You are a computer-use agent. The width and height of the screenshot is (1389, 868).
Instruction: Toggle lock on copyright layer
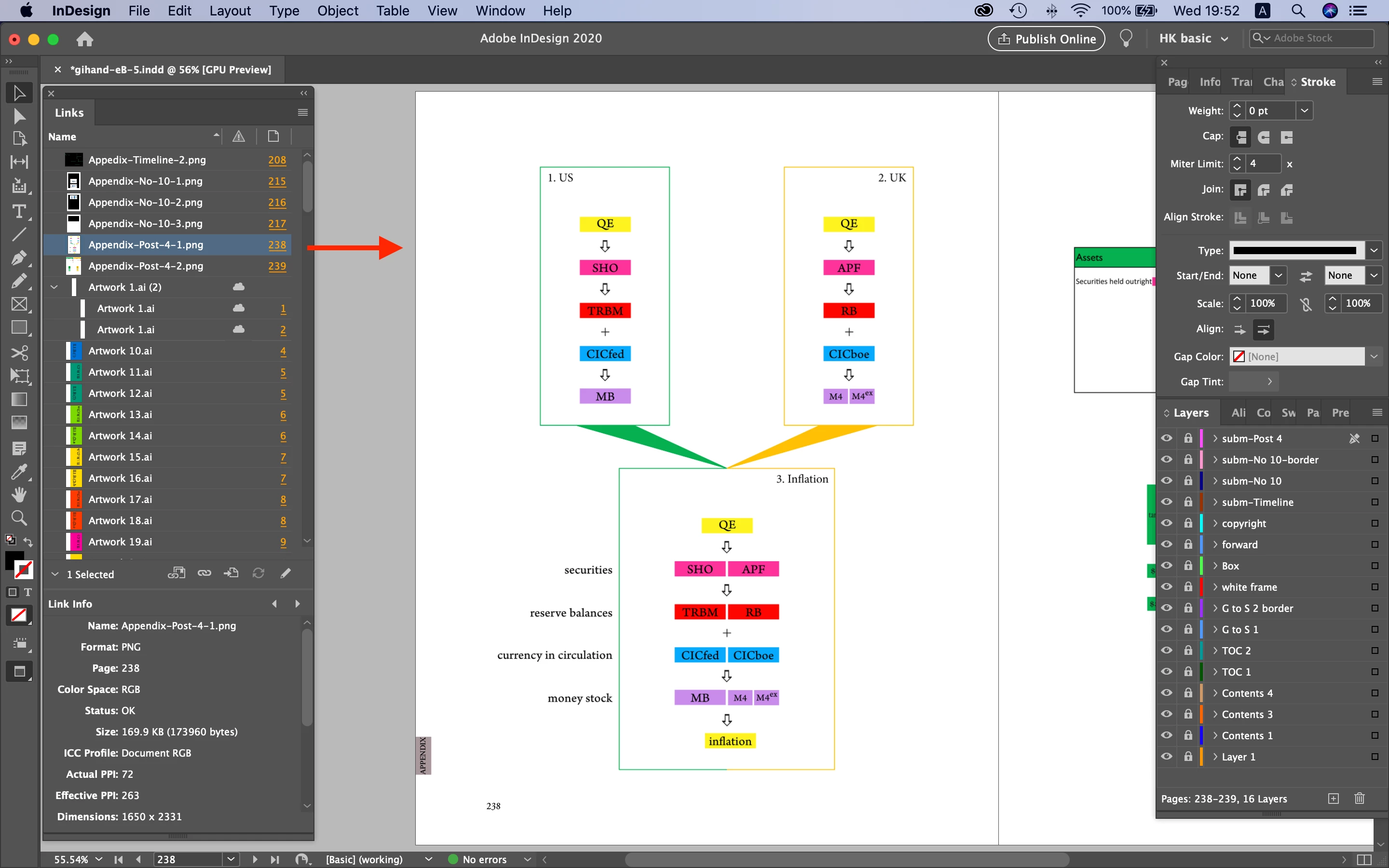[x=1187, y=523]
